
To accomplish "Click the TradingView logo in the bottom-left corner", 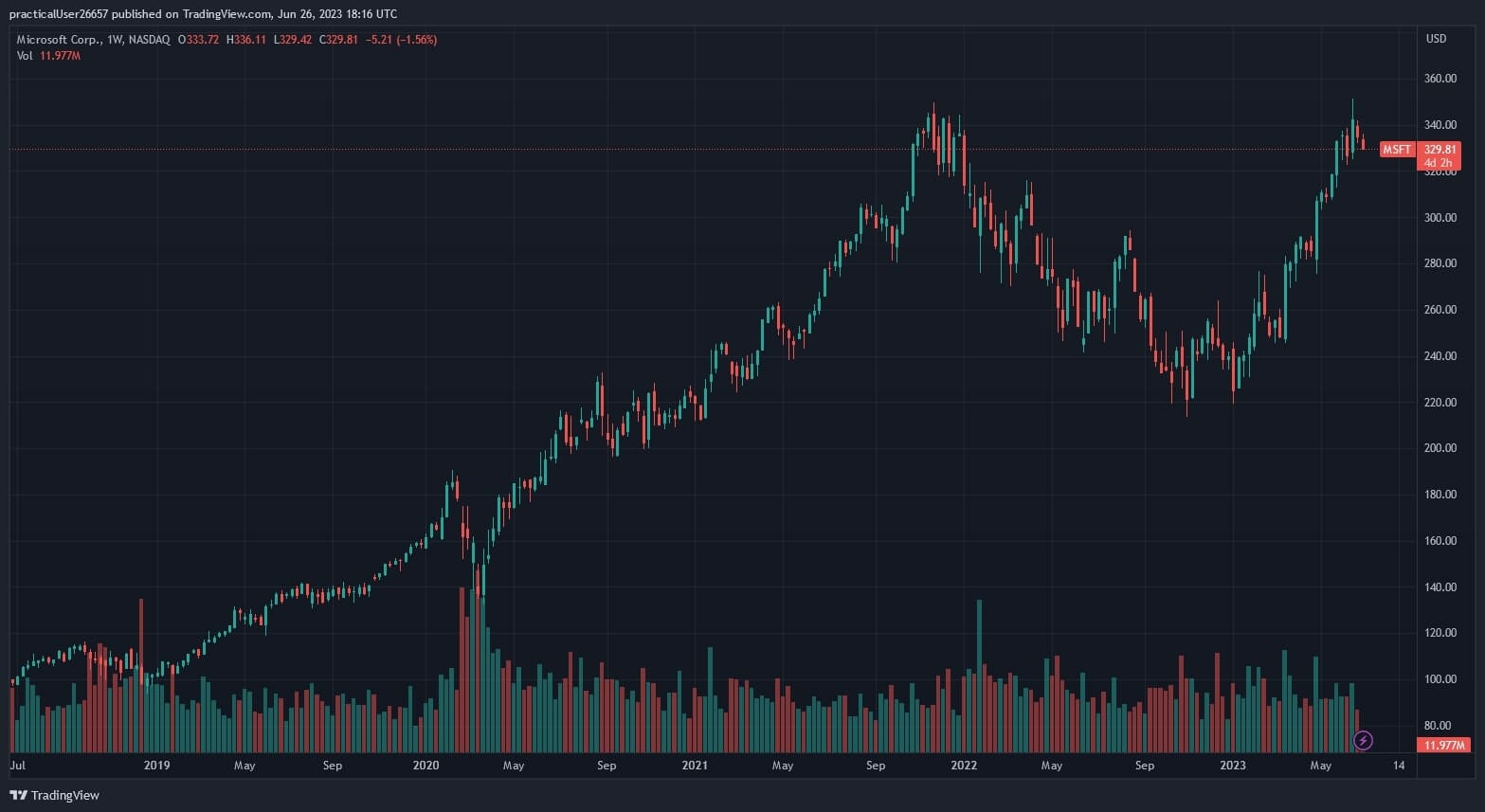I will (x=54, y=795).
